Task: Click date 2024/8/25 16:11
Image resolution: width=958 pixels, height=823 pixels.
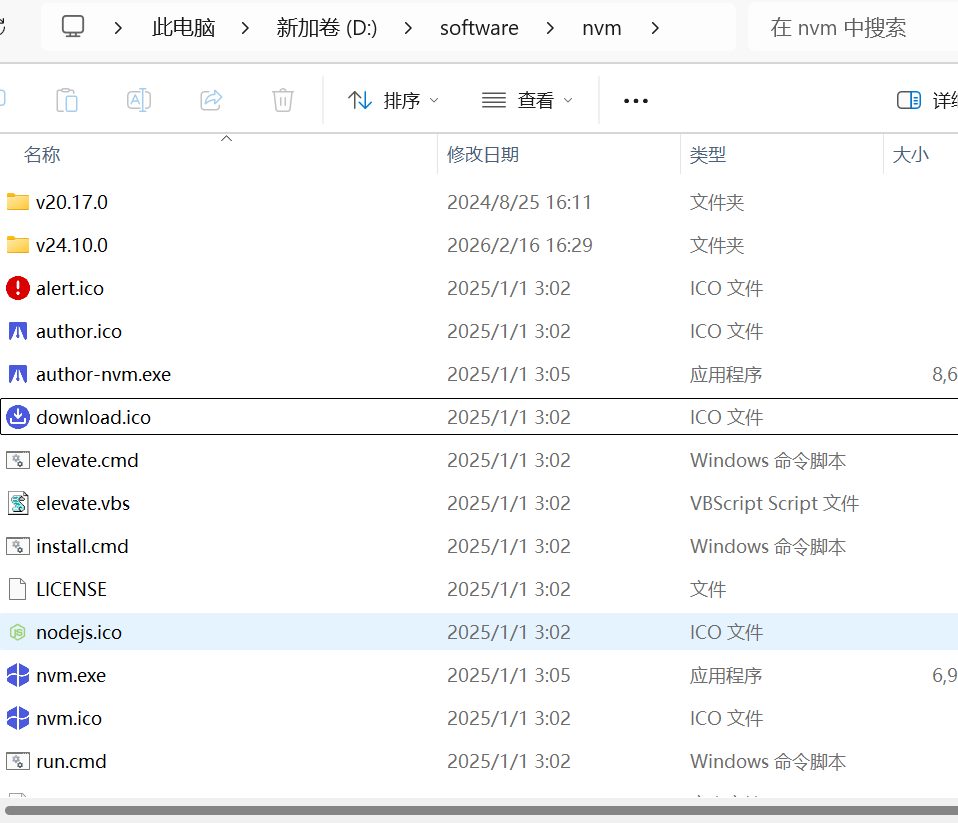Action: [x=519, y=202]
